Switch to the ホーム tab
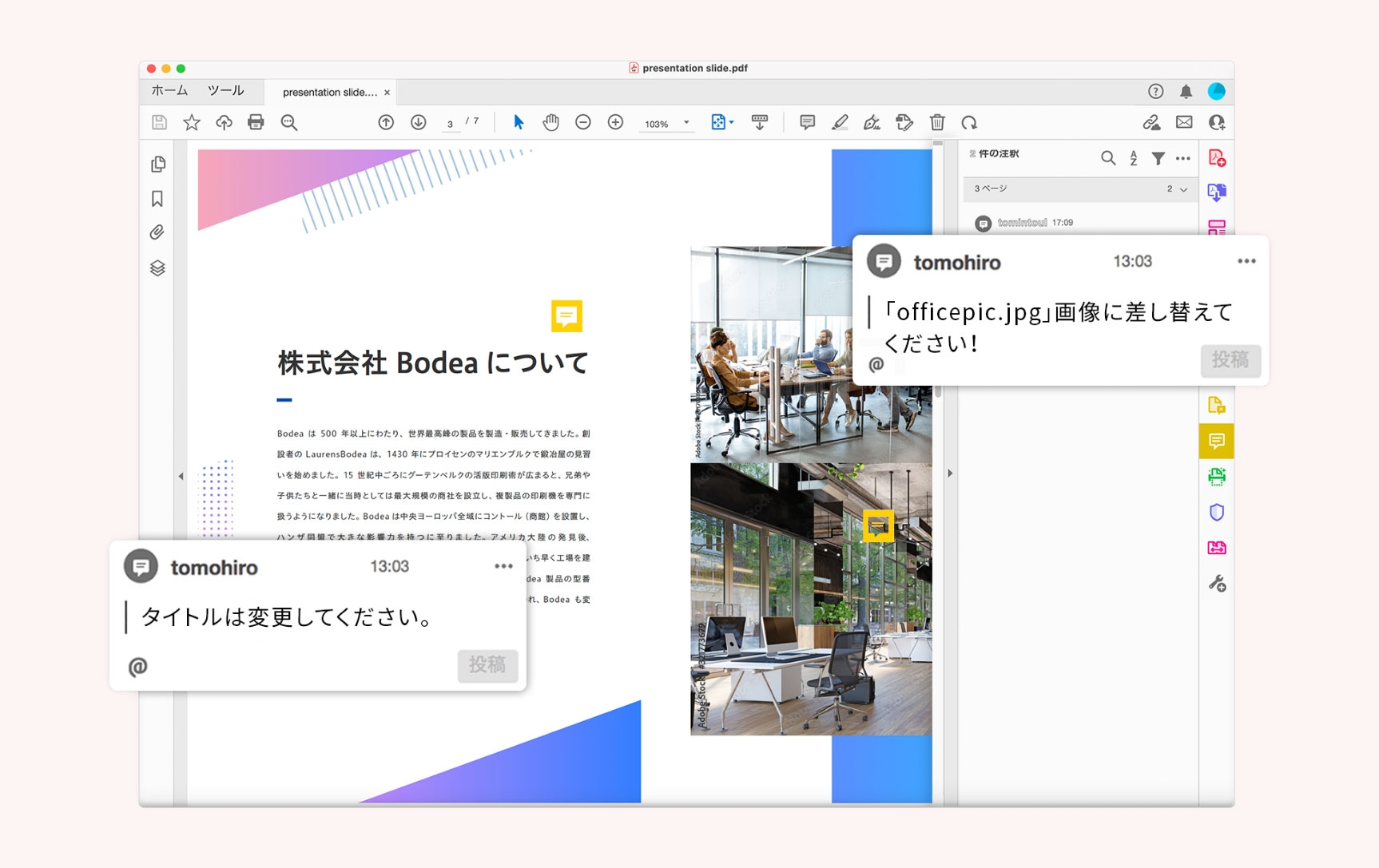This screenshot has height=868, width=1379. point(169,91)
